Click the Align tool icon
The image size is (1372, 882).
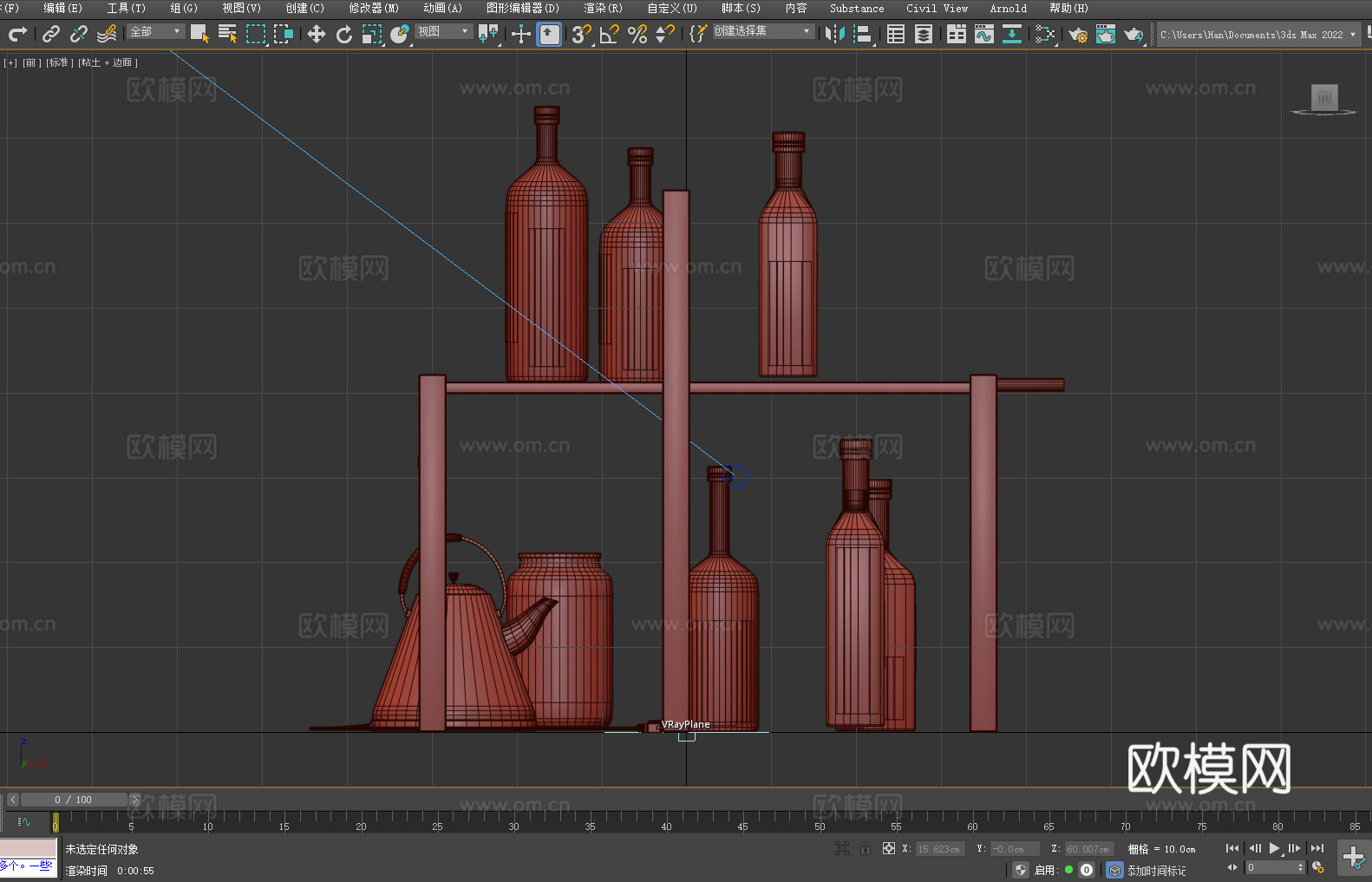point(863,34)
